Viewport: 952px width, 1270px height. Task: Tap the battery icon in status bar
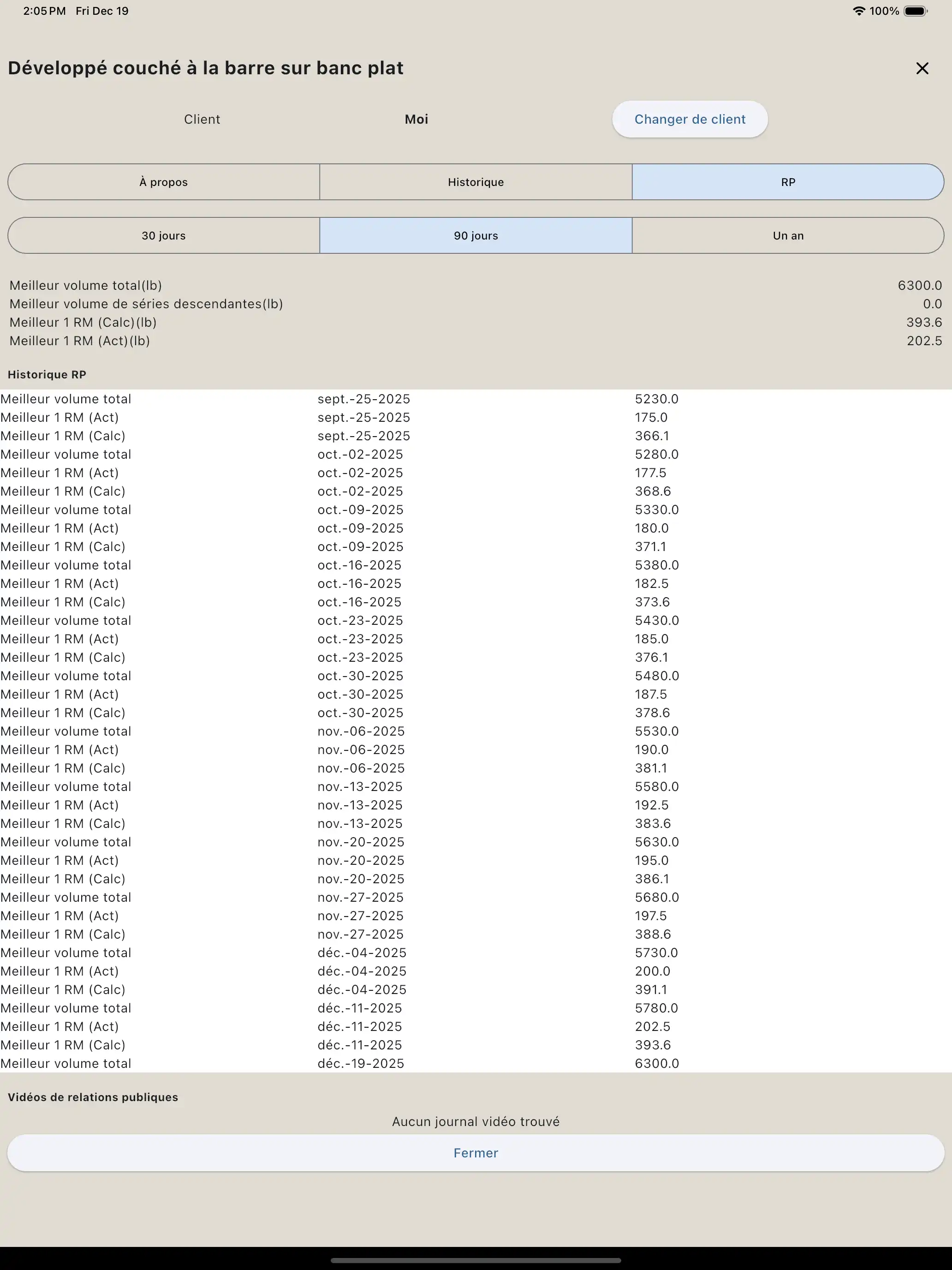[915, 11]
